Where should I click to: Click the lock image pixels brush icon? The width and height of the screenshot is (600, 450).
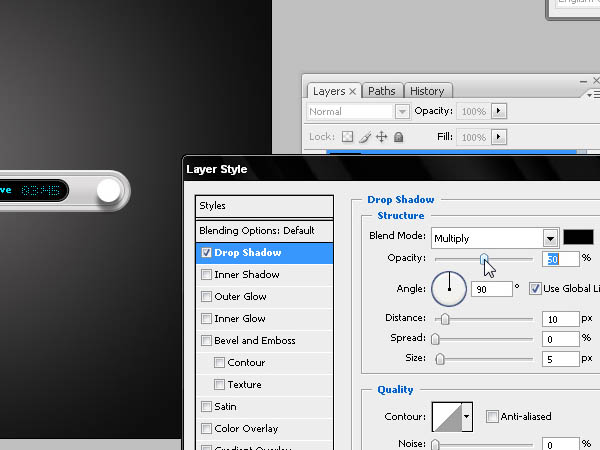(365, 137)
